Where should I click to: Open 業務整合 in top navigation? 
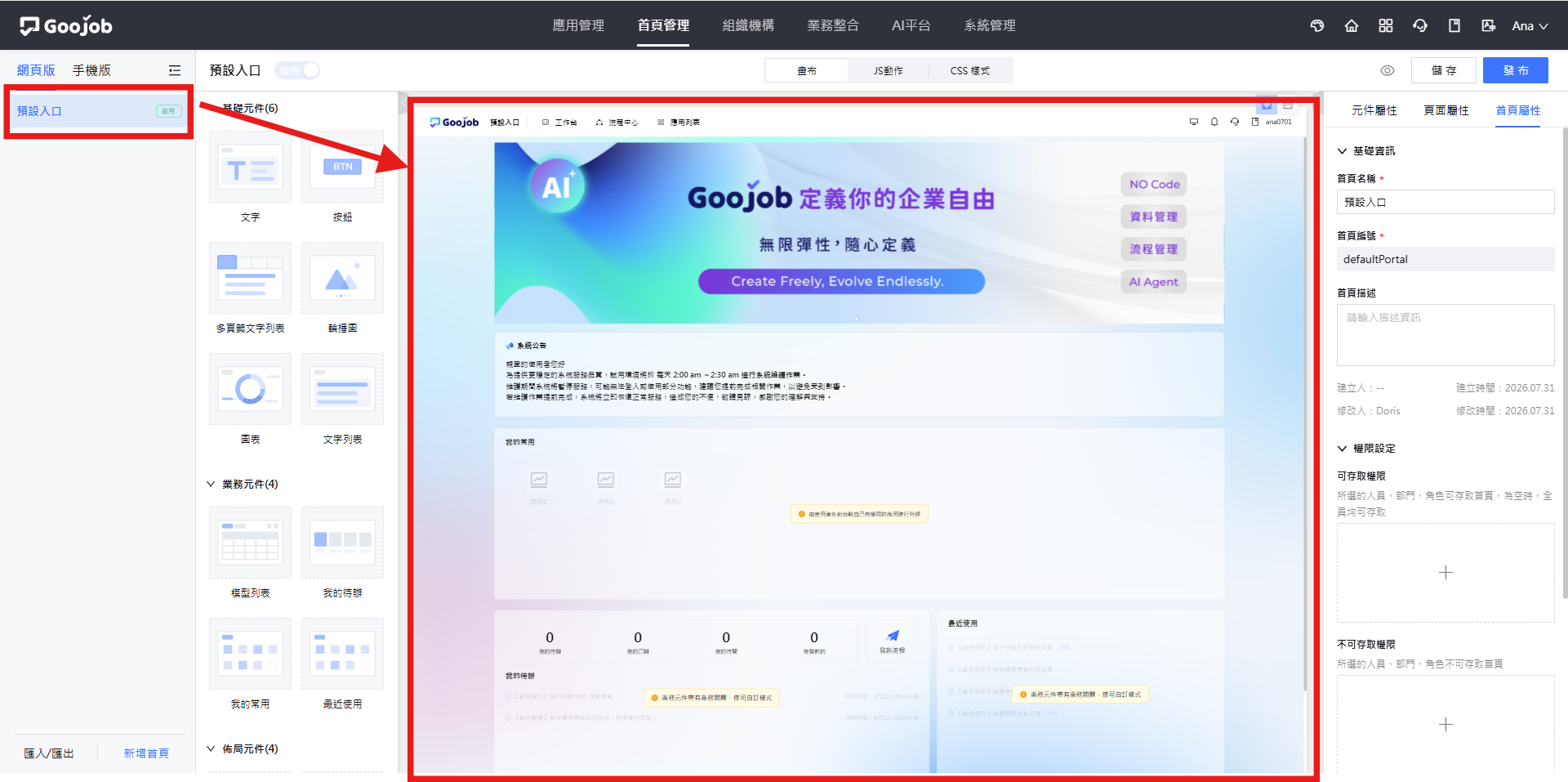click(833, 25)
